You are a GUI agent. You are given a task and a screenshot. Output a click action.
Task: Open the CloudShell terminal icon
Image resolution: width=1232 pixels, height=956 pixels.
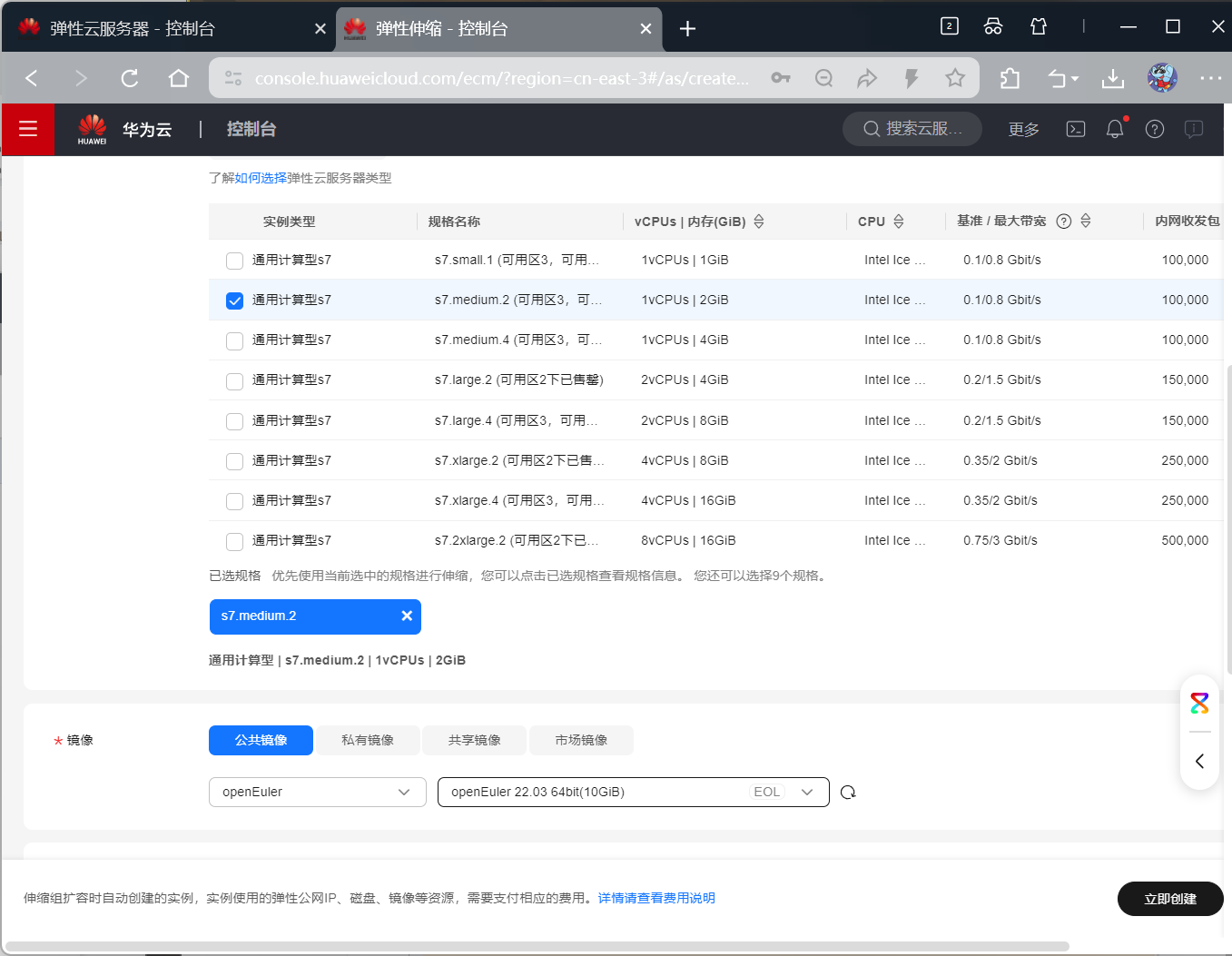click(1076, 129)
